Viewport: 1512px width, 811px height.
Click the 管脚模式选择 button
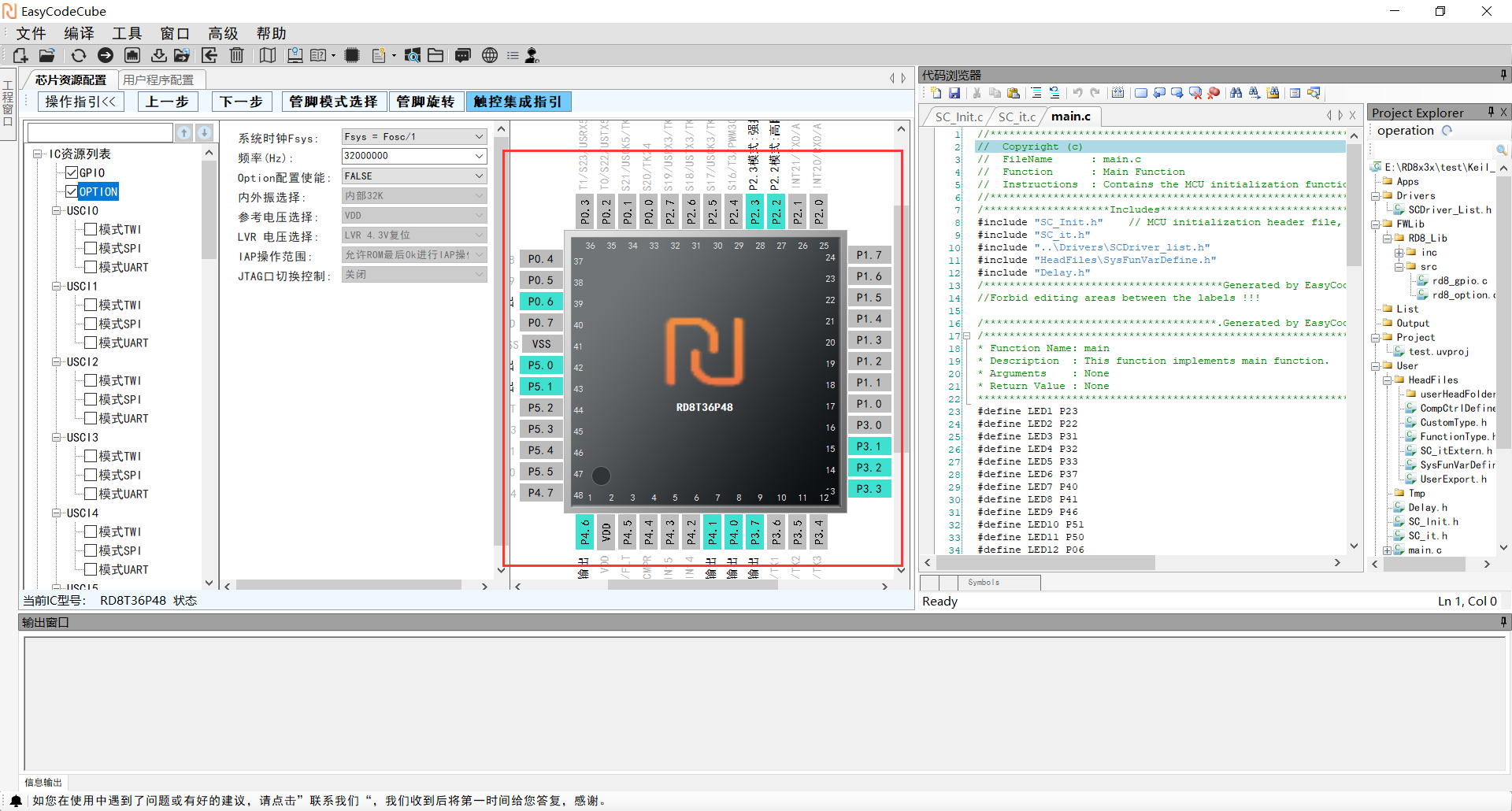point(334,102)
